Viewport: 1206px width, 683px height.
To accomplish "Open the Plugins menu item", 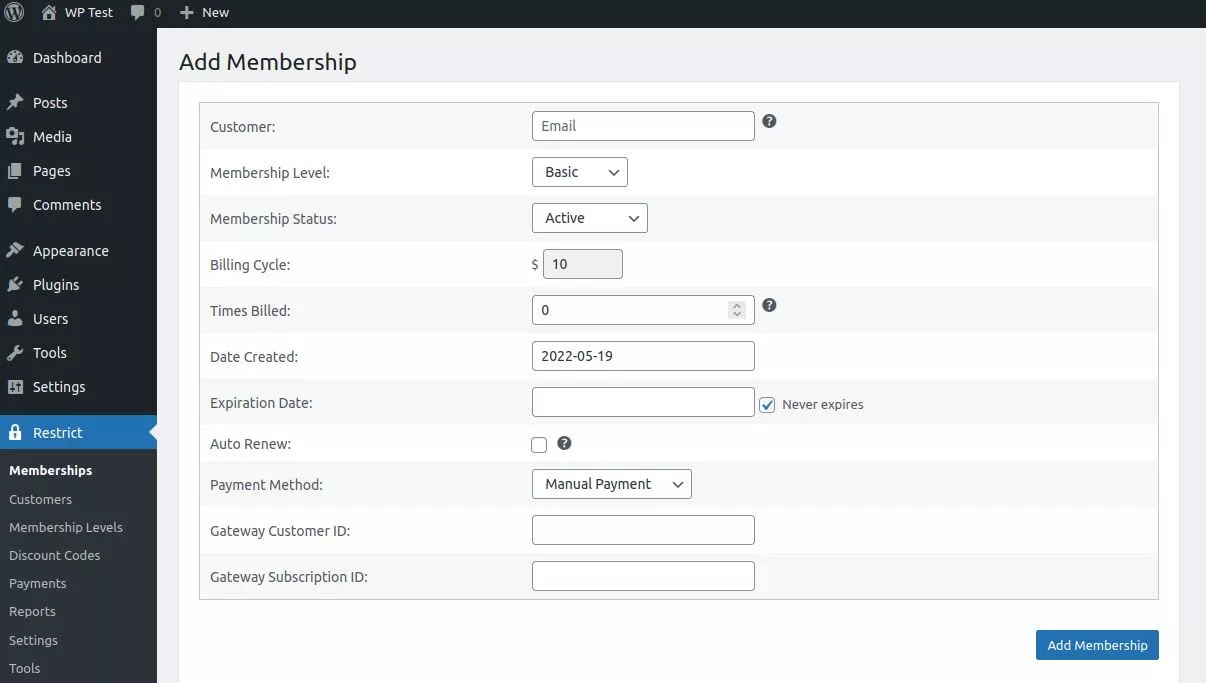I will pyautogui.click(x=78, y=285).
